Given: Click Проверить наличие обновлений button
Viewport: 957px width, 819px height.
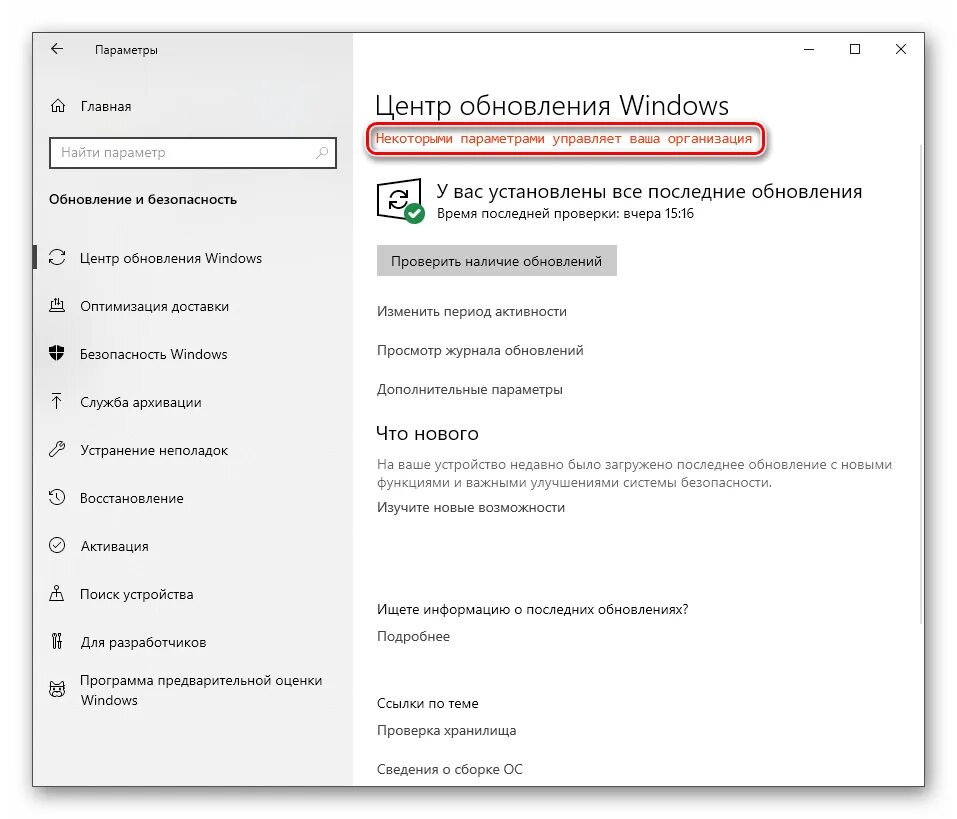Looking at the screenshot, I should 496,261.
